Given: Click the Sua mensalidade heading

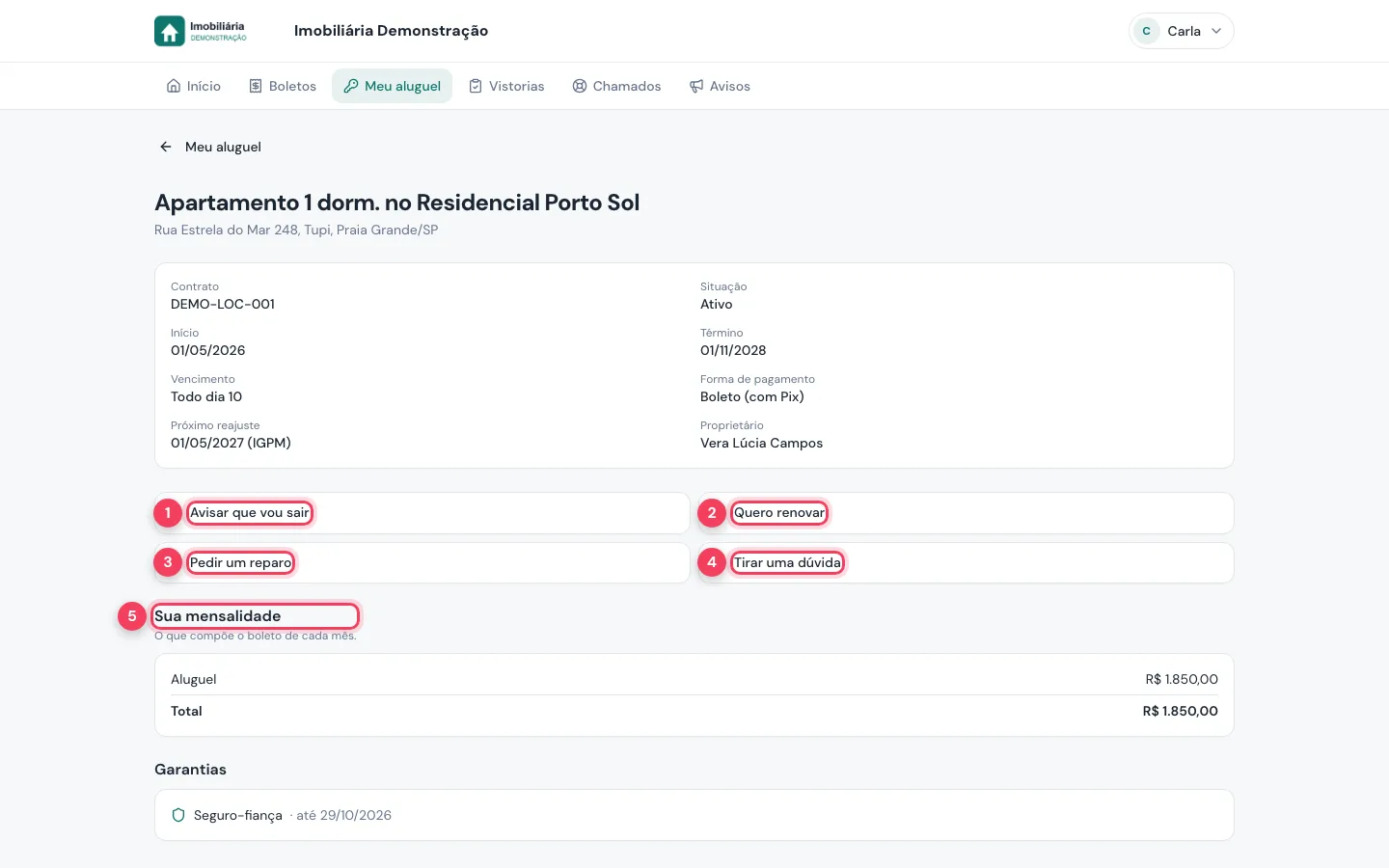Looking at the screenshot, I should [x=218, y=615].
